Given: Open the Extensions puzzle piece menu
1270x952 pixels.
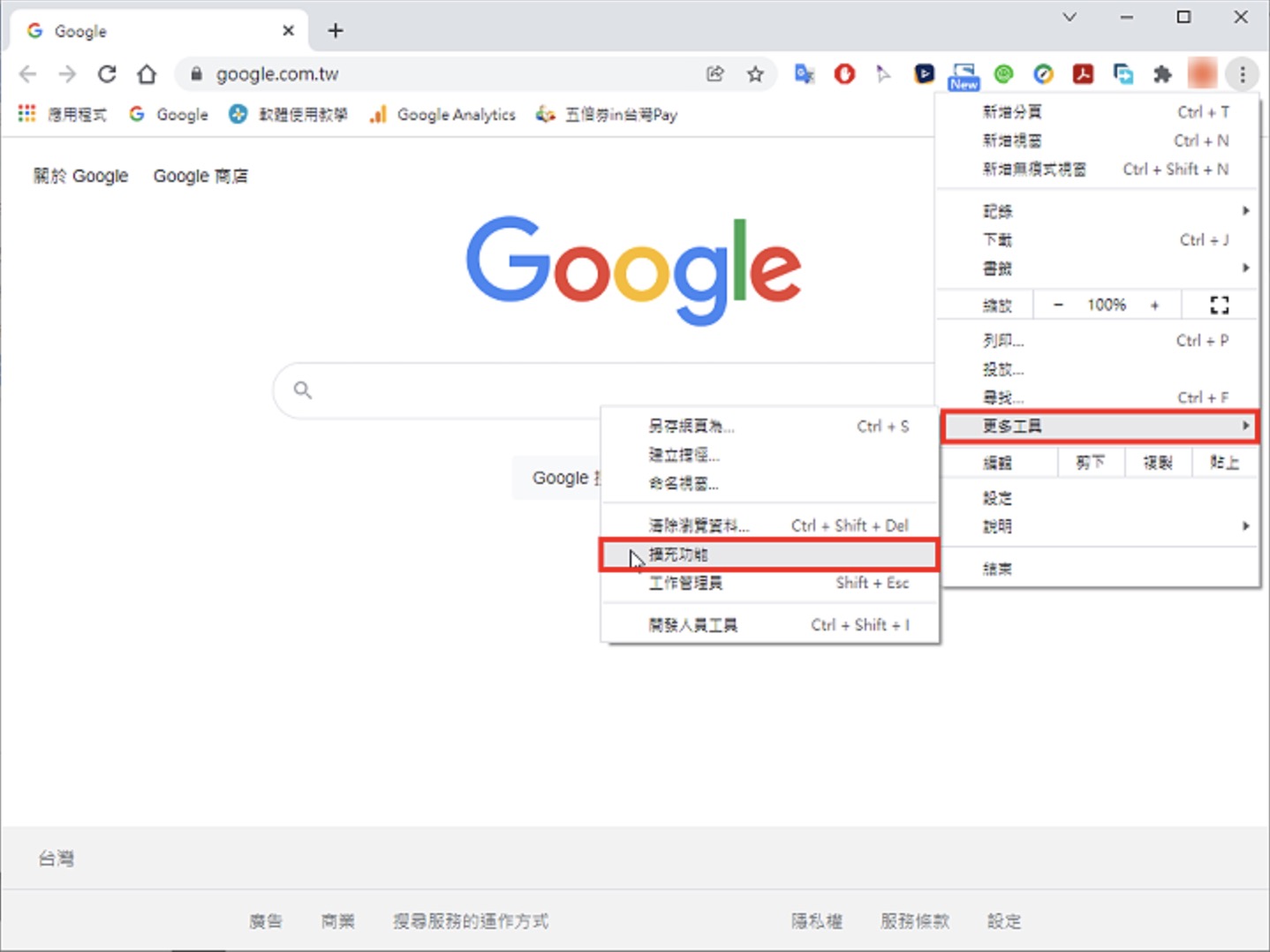Looking at the screenshot, I should (x=1162, y=74).
